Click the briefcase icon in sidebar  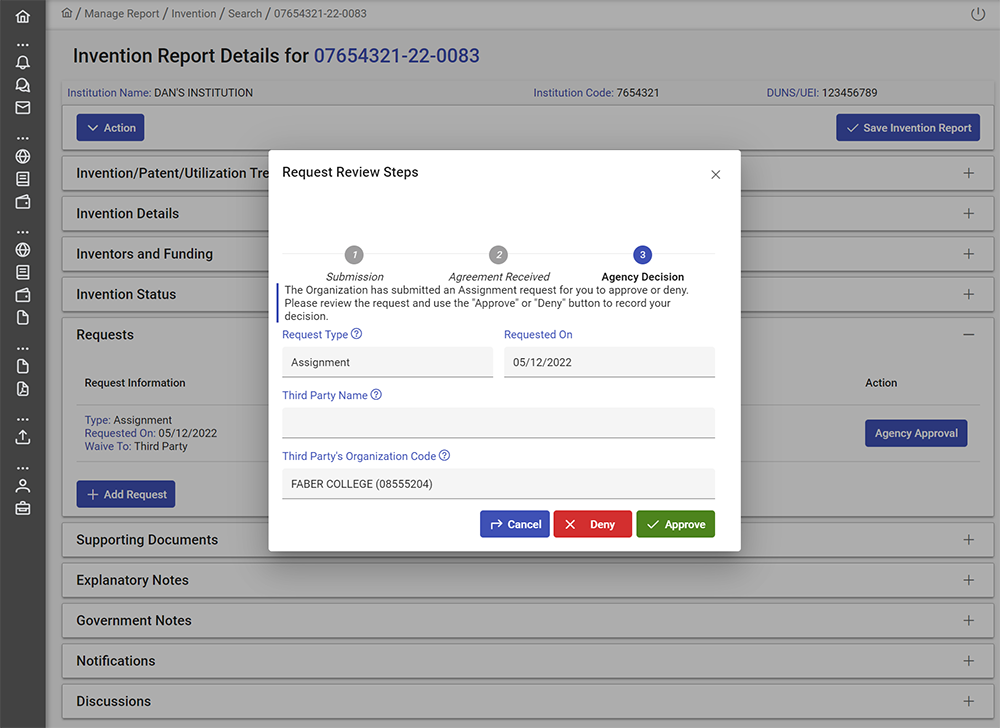tap(23, 508)
